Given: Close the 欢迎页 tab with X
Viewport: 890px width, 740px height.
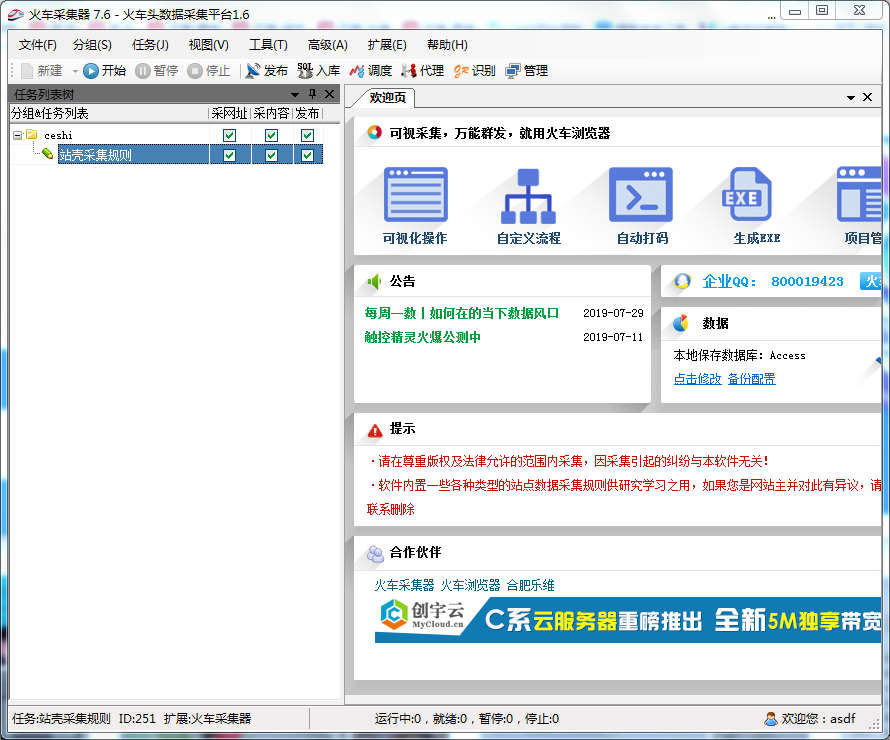Looking at the screenshot, I should pos(867,97).
